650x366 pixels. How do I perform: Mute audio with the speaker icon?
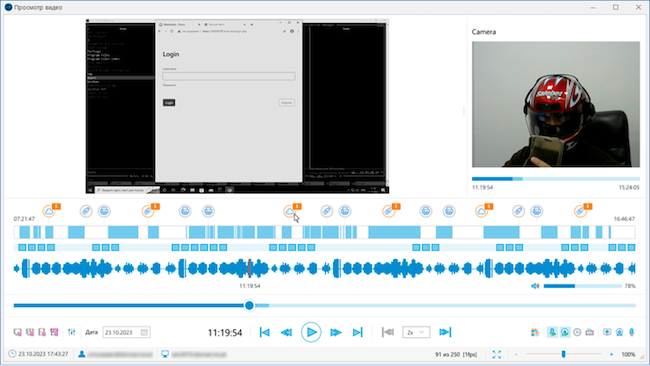tap(535, 286)
